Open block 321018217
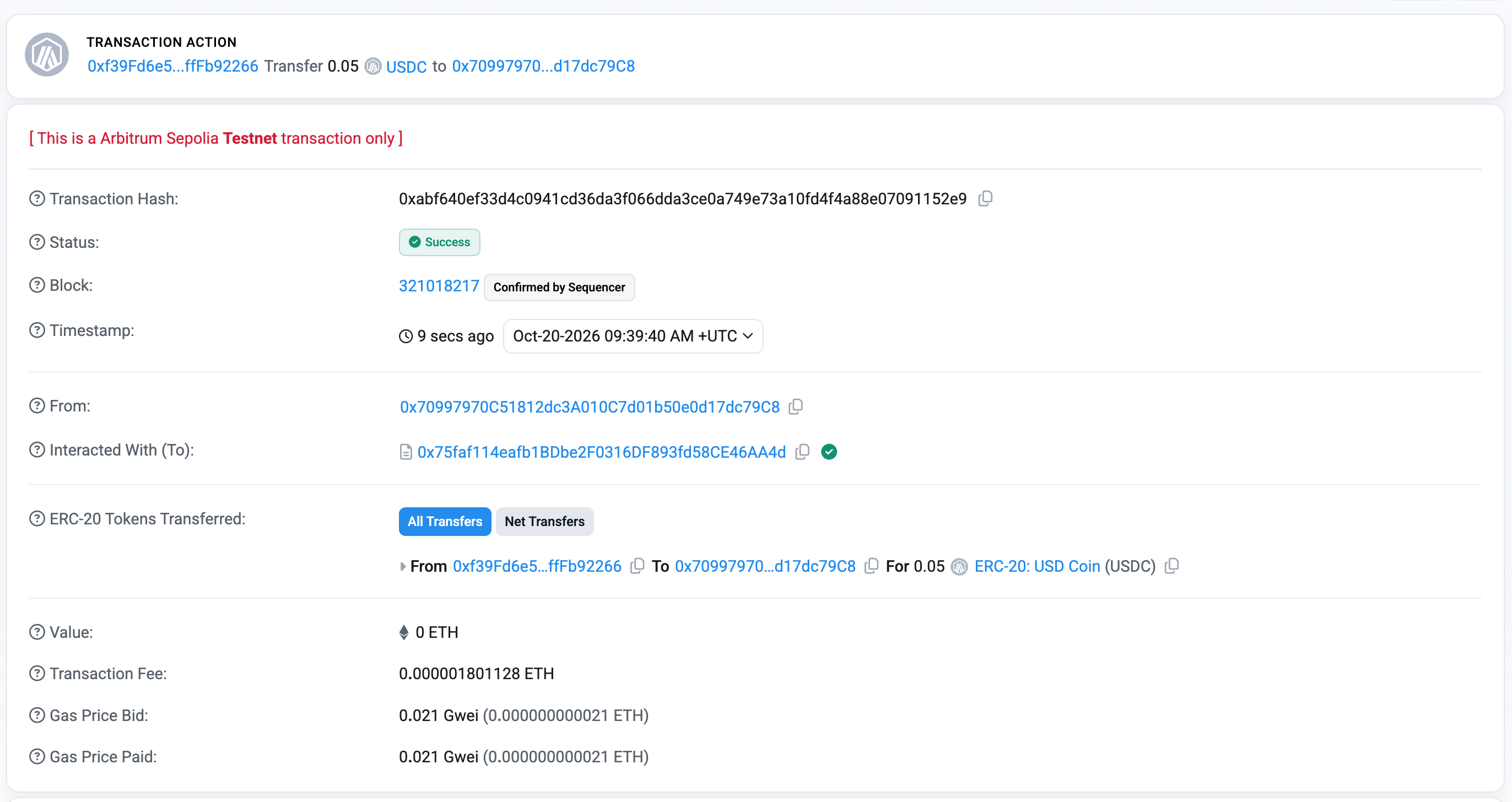 point(439,286)
